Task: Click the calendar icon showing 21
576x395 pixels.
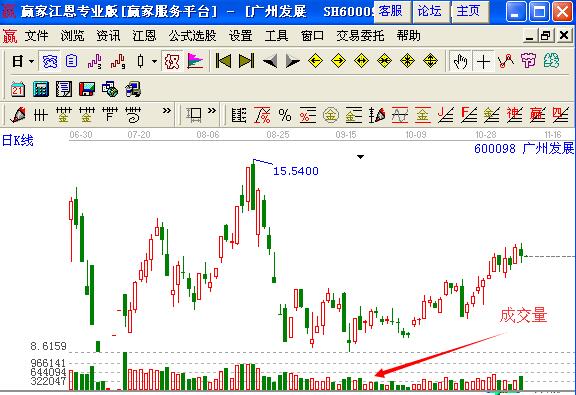Action: pyautogui.click(x=18, y=89)
